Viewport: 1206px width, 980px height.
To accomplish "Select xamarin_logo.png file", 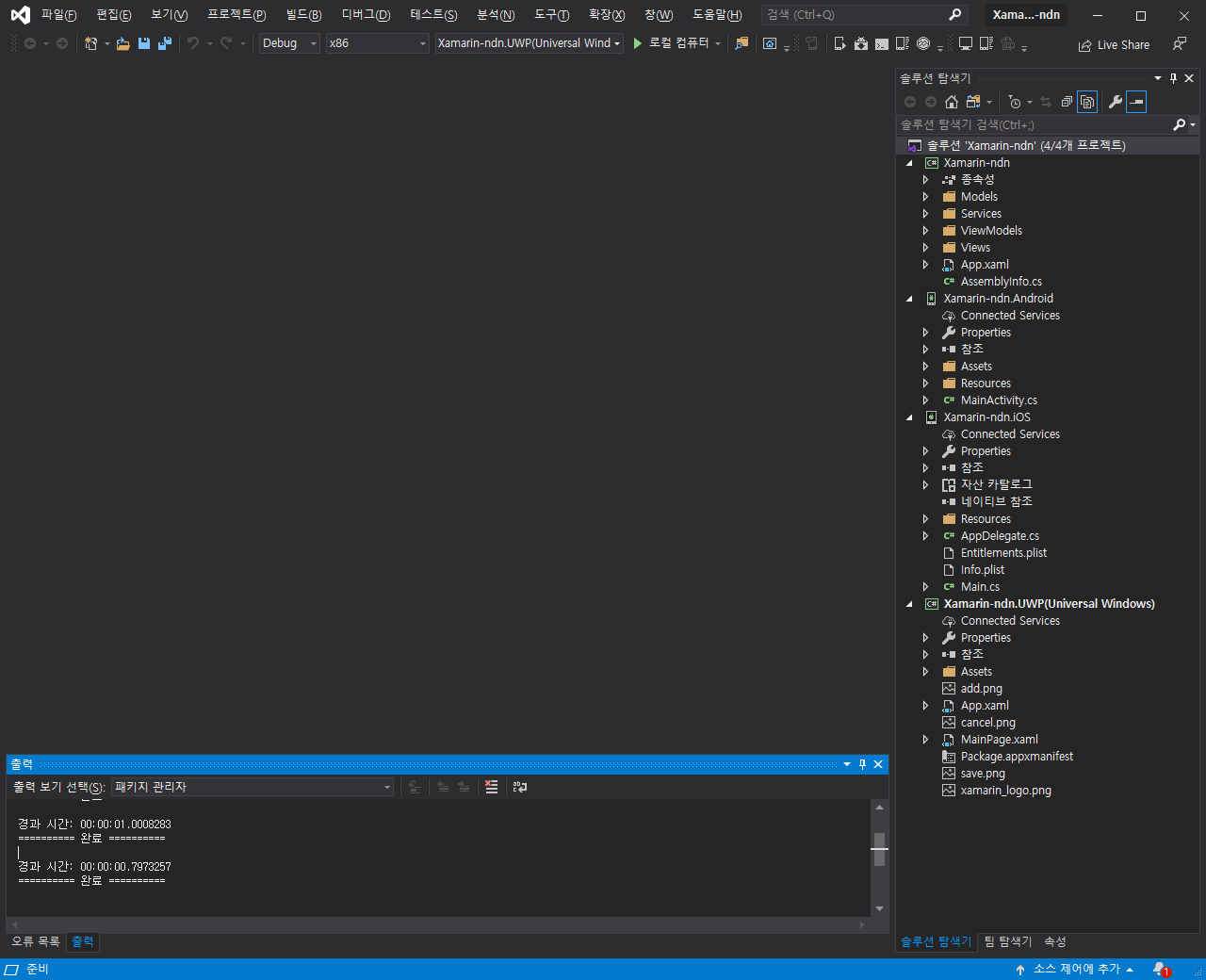I will click(1005, 791).
